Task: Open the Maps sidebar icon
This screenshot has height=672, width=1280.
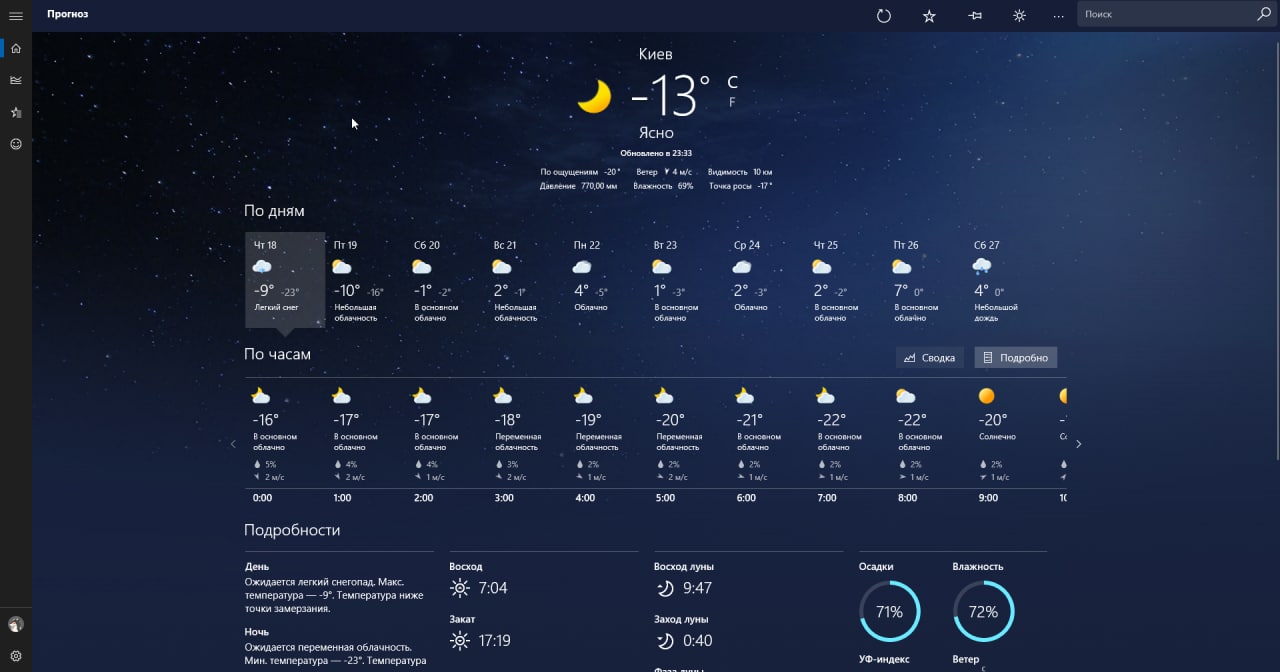Action: pos(16,80)
